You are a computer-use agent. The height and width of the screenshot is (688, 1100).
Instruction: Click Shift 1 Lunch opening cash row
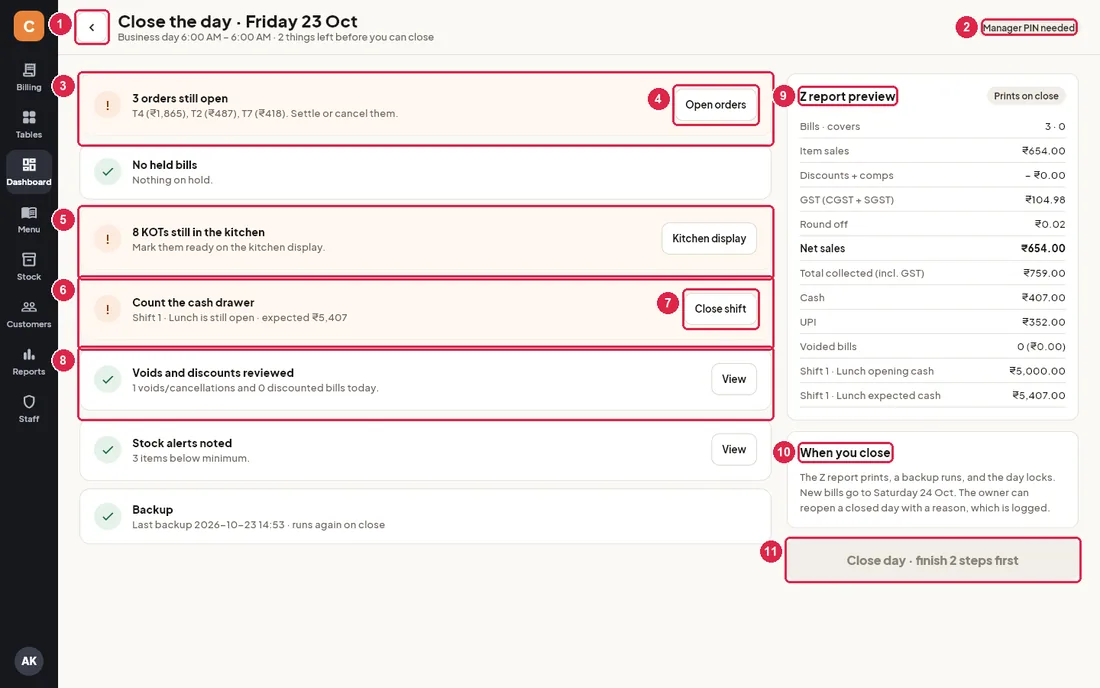pos(932,371)
